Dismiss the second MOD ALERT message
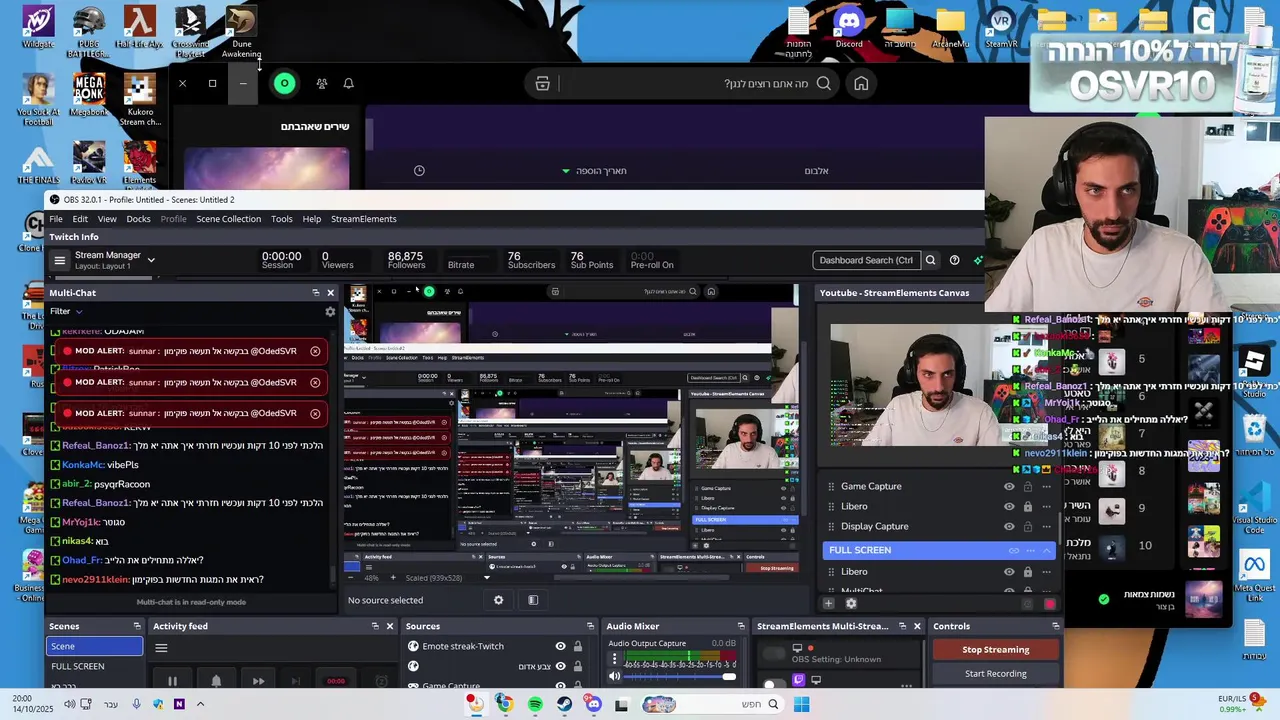Viewport: 1280px width, 720px height. 315,382
